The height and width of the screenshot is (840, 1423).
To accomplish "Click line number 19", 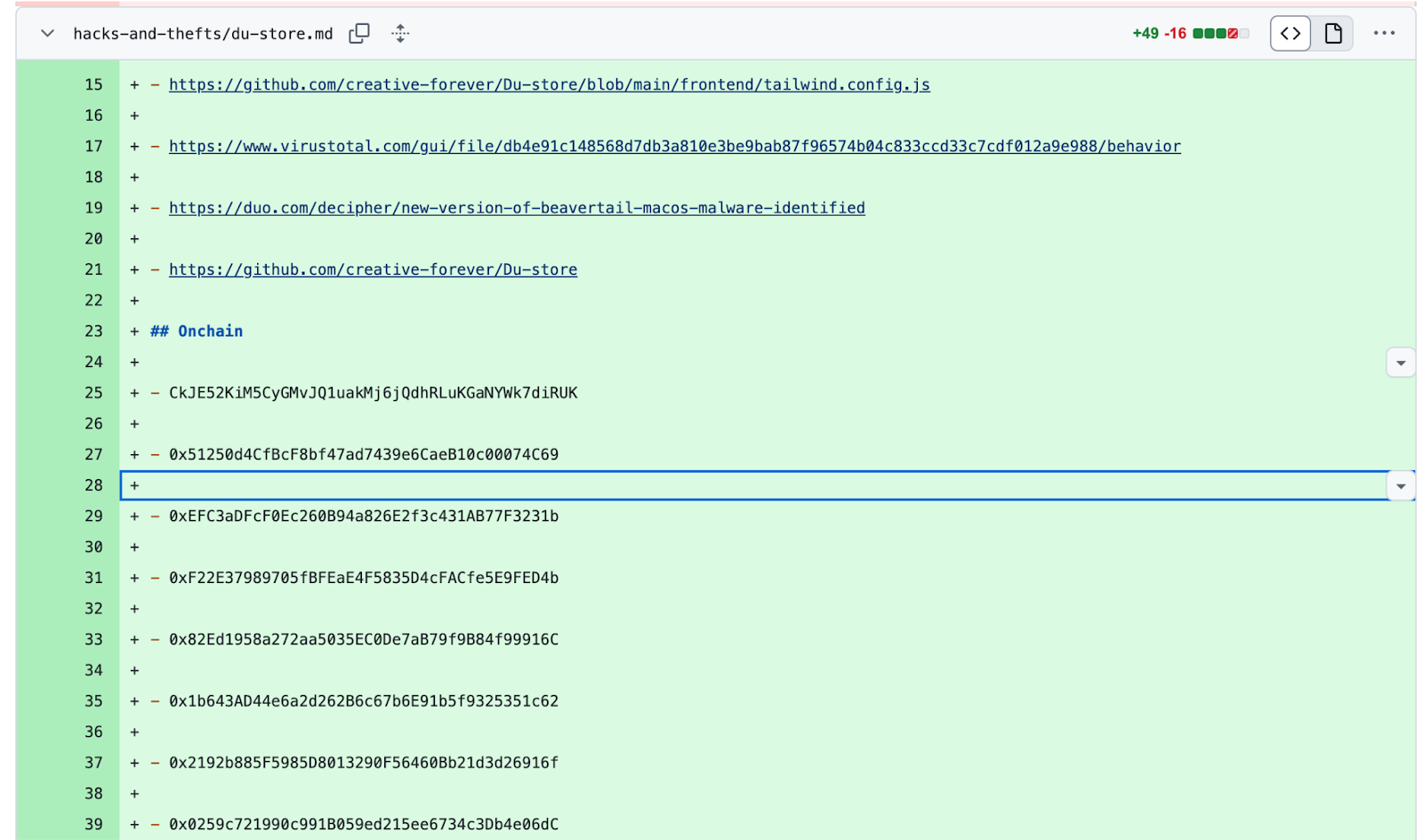I will [x=93, y=208].
